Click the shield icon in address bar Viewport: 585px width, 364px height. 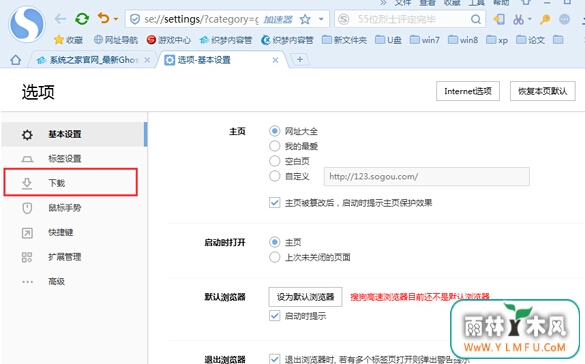click(x=135, y=19)
